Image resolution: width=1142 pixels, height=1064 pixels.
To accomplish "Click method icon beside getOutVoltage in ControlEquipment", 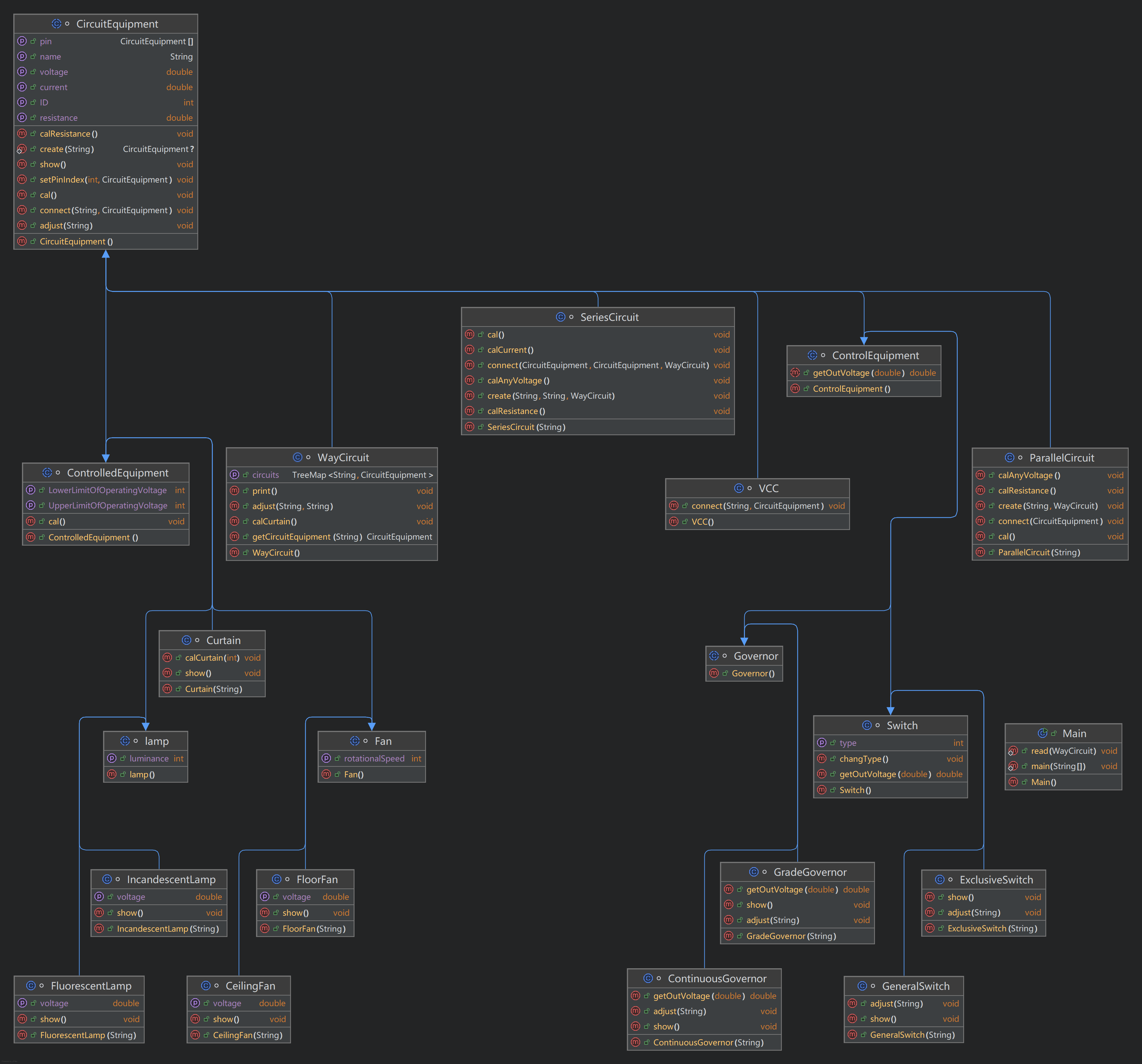I will click(795, 373).
